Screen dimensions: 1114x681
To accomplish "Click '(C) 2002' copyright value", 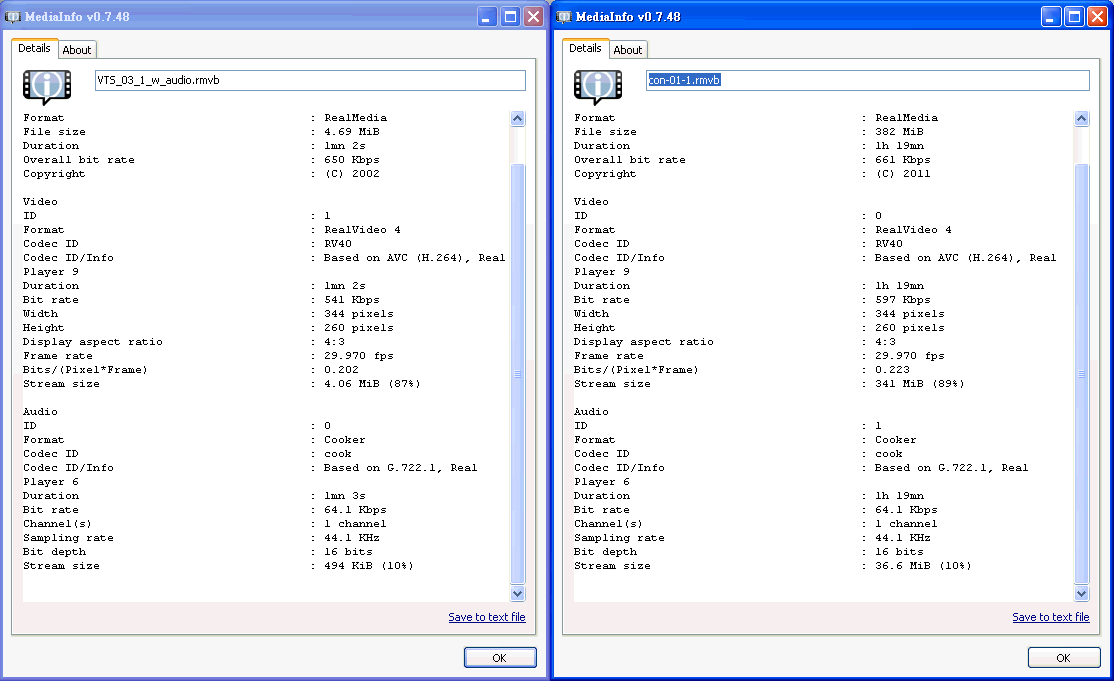I will (x=352, y=174).
